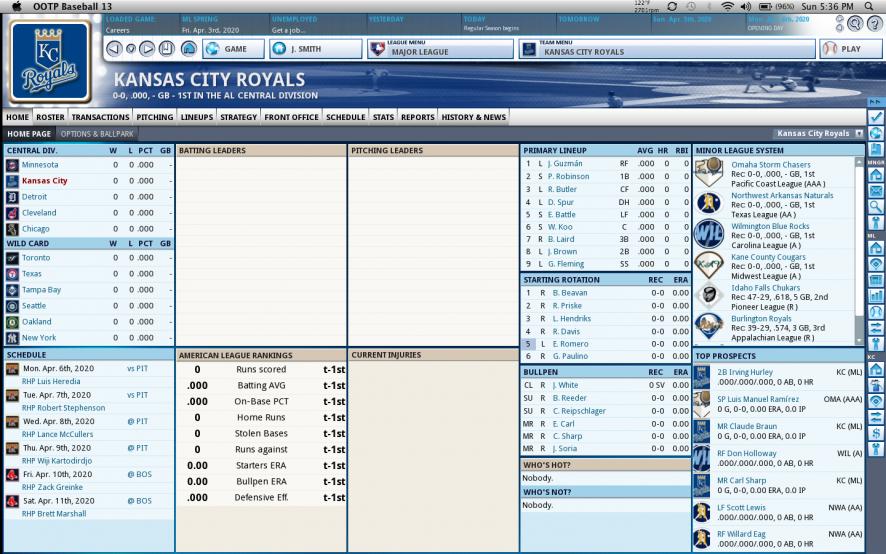Image resolution: width=886 pixels, height=554 pixels.
Task: Click the round home icon in the top toolbar
Action: tap(189, 49)
